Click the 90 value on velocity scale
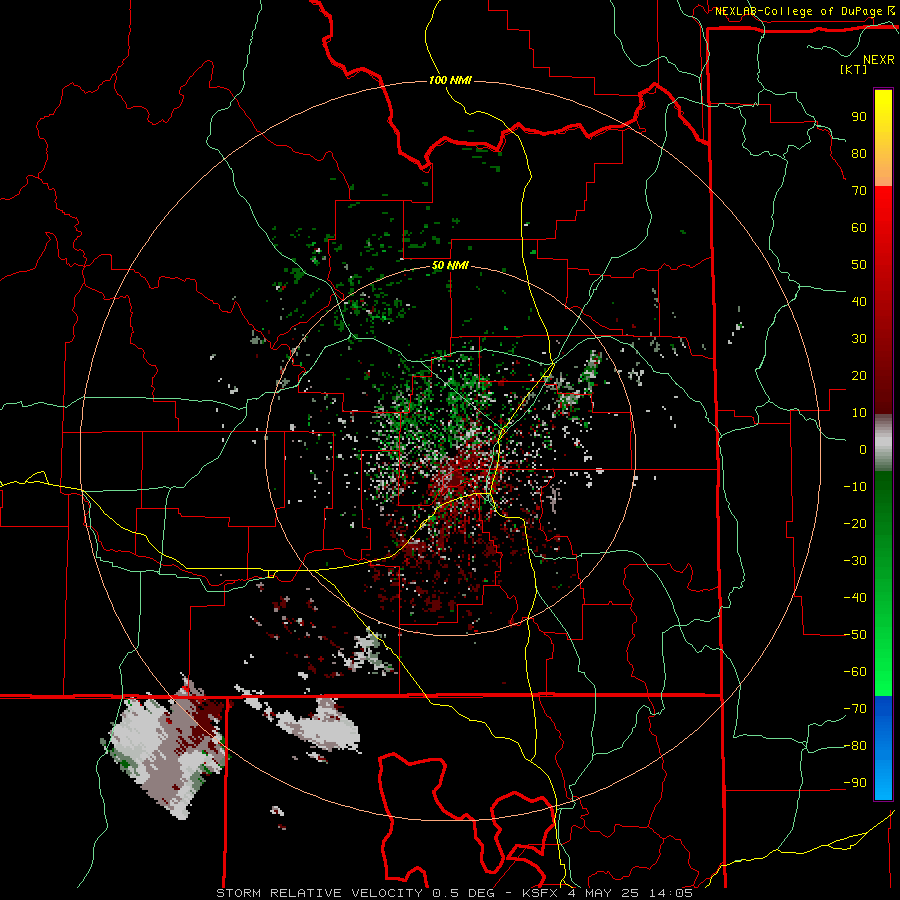900x900 pixels. point(859,117)
